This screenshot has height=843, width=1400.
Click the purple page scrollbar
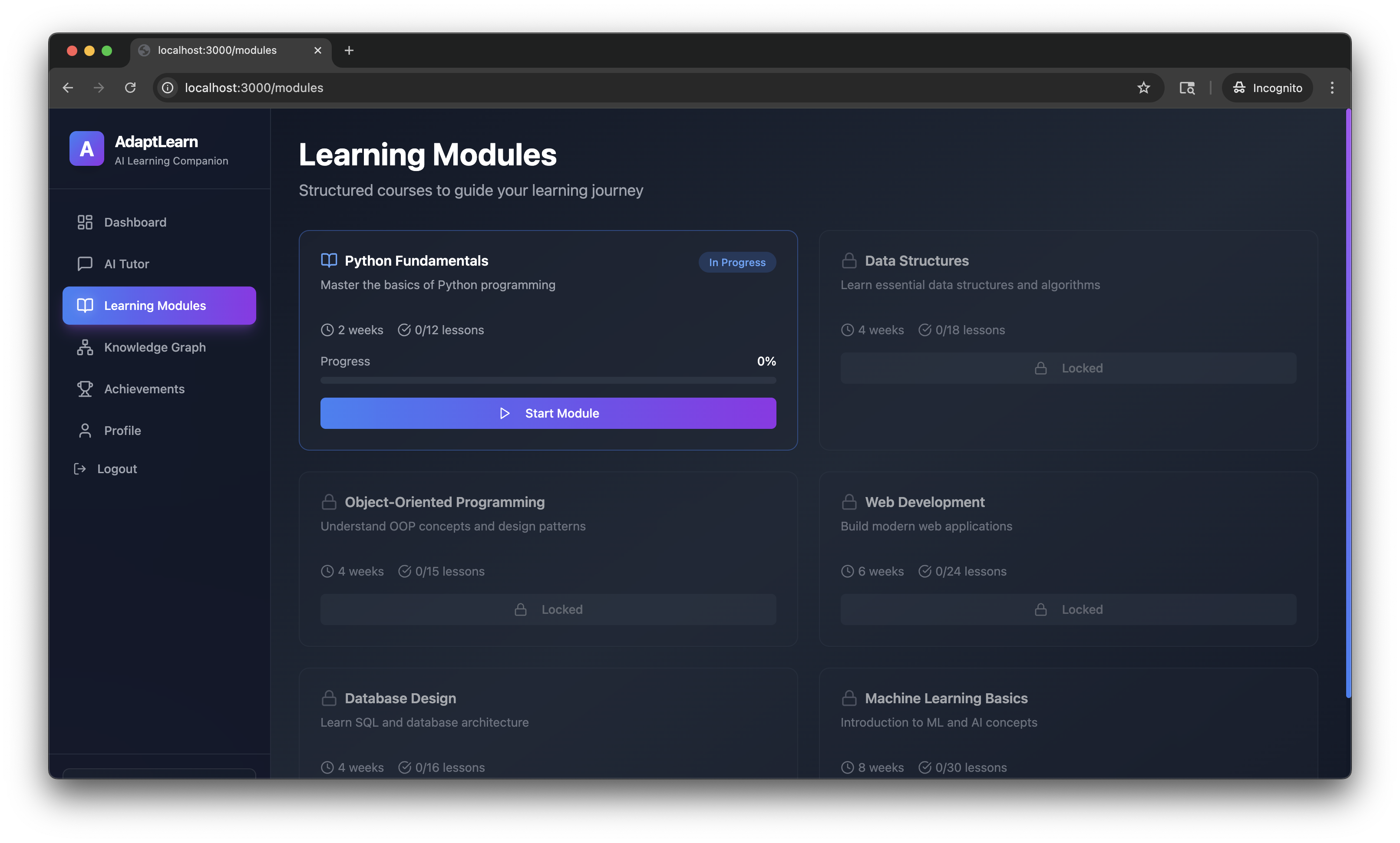1348,403
